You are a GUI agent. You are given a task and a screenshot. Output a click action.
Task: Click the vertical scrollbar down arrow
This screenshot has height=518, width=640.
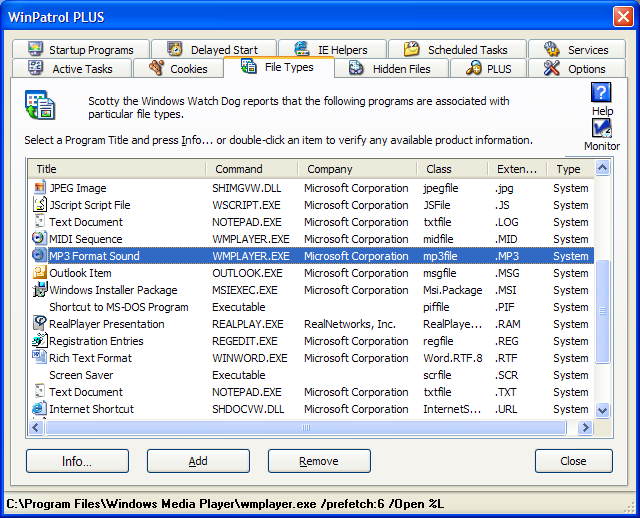click(602, 410)
